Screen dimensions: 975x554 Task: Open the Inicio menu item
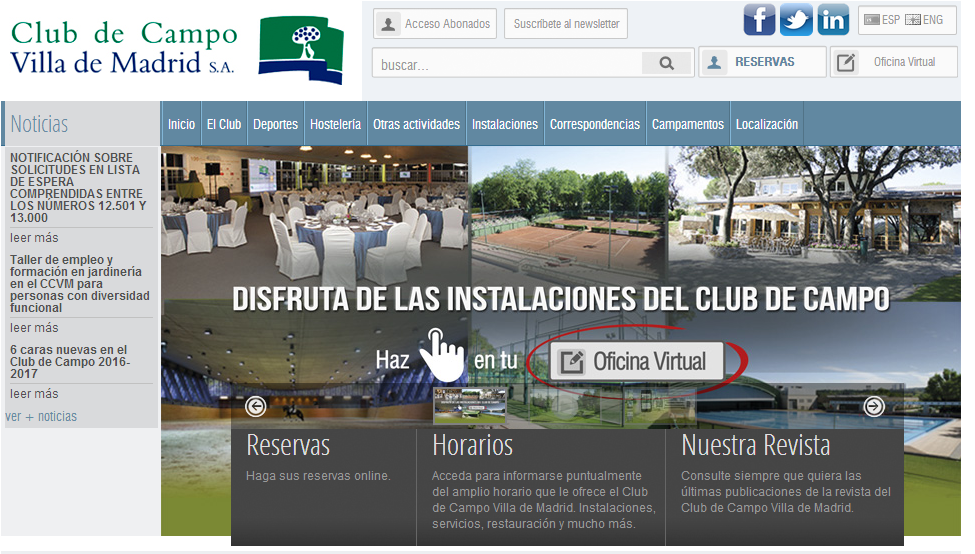click(181, 124)
